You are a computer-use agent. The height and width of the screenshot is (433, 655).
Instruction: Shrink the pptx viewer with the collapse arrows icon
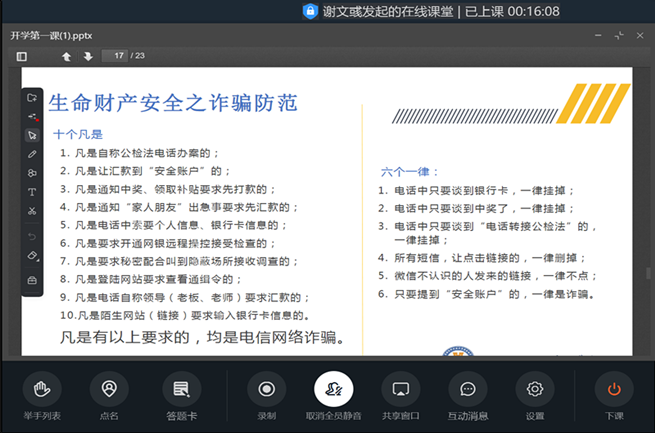click(x=619, y=35)
